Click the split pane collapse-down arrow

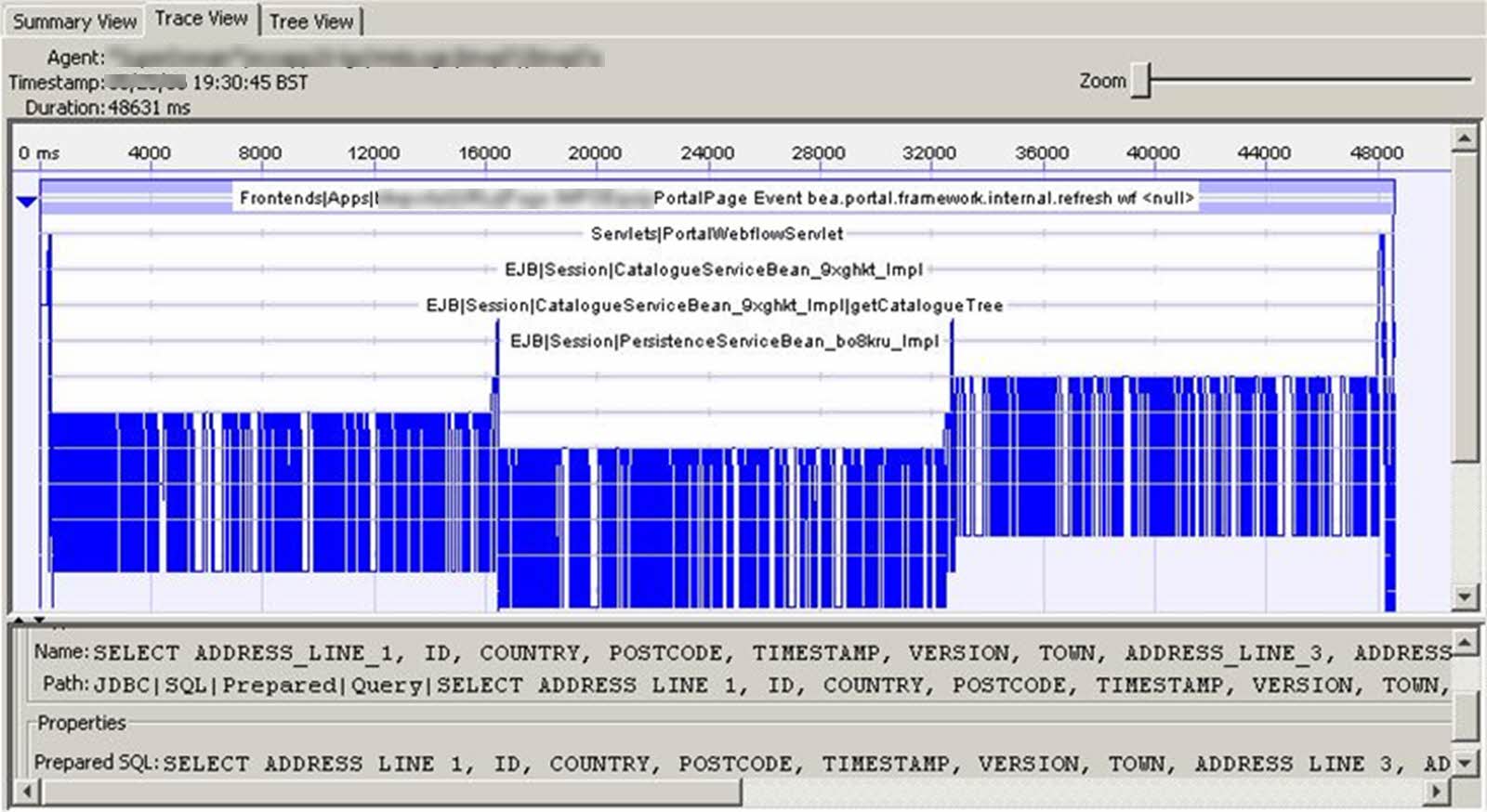(x=39, y=620)
